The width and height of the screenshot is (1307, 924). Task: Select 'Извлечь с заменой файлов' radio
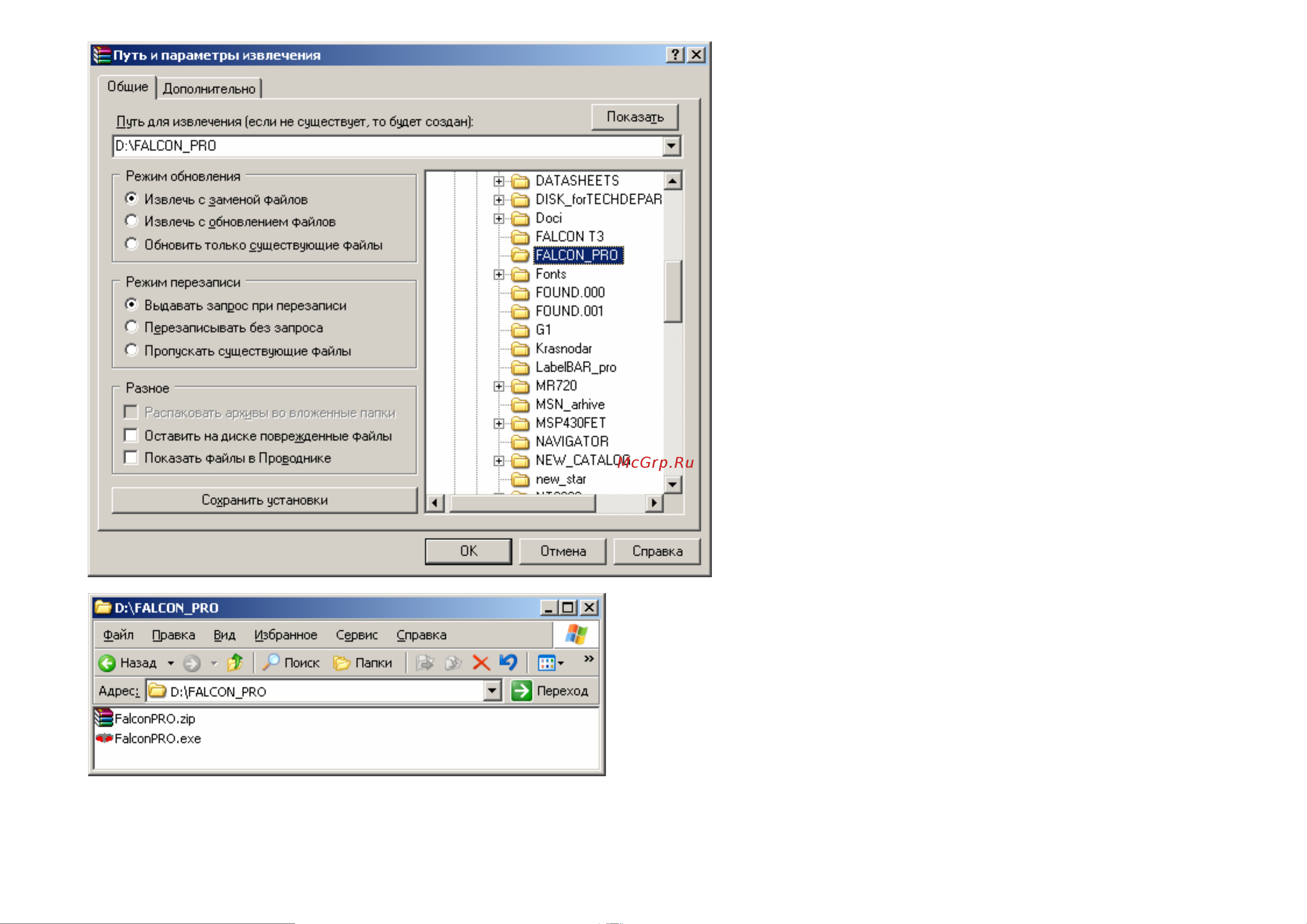132,199
